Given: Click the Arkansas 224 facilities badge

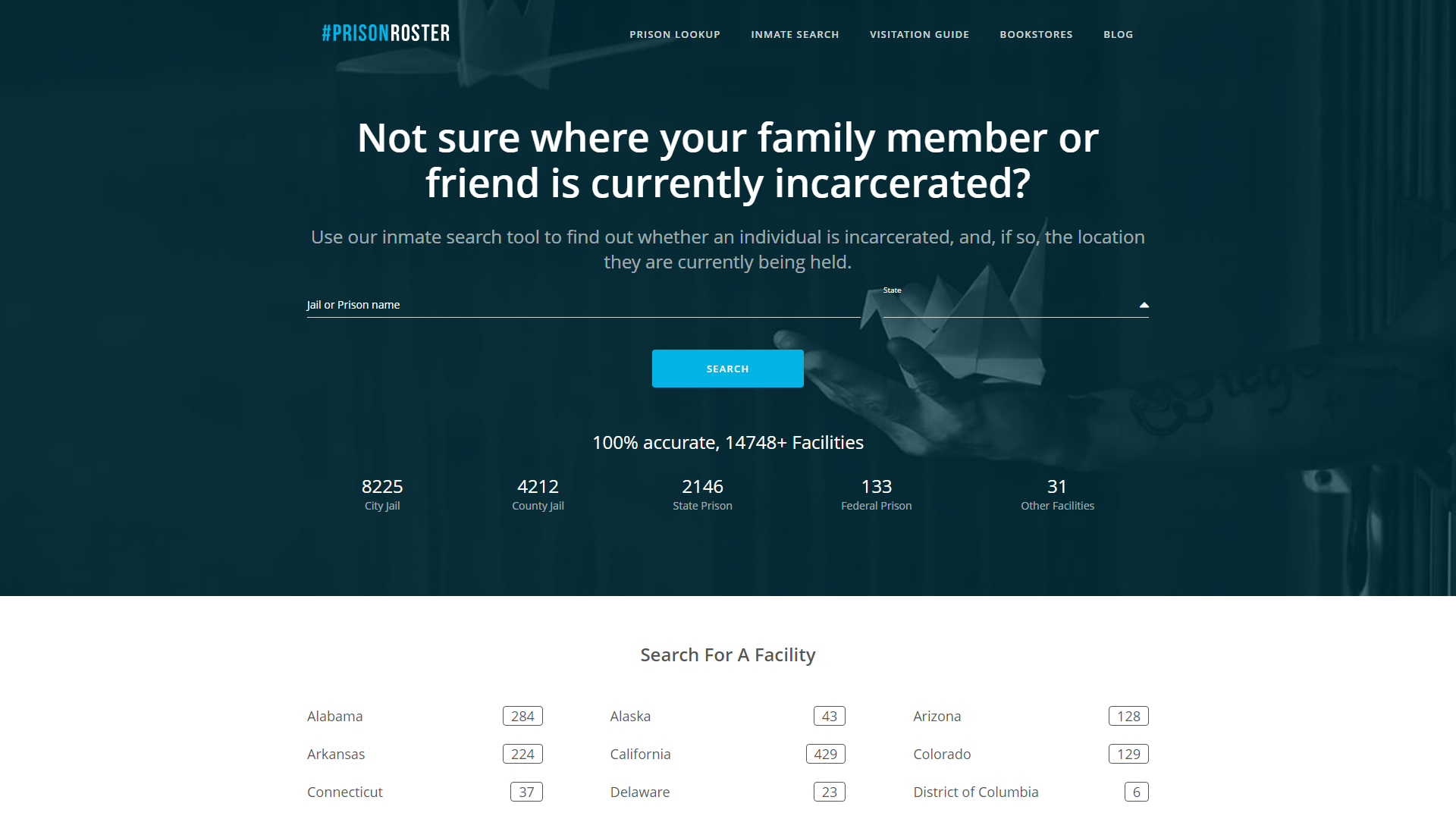Looking at the screenshot, I should pyautogui.click(x=522, y=753).
